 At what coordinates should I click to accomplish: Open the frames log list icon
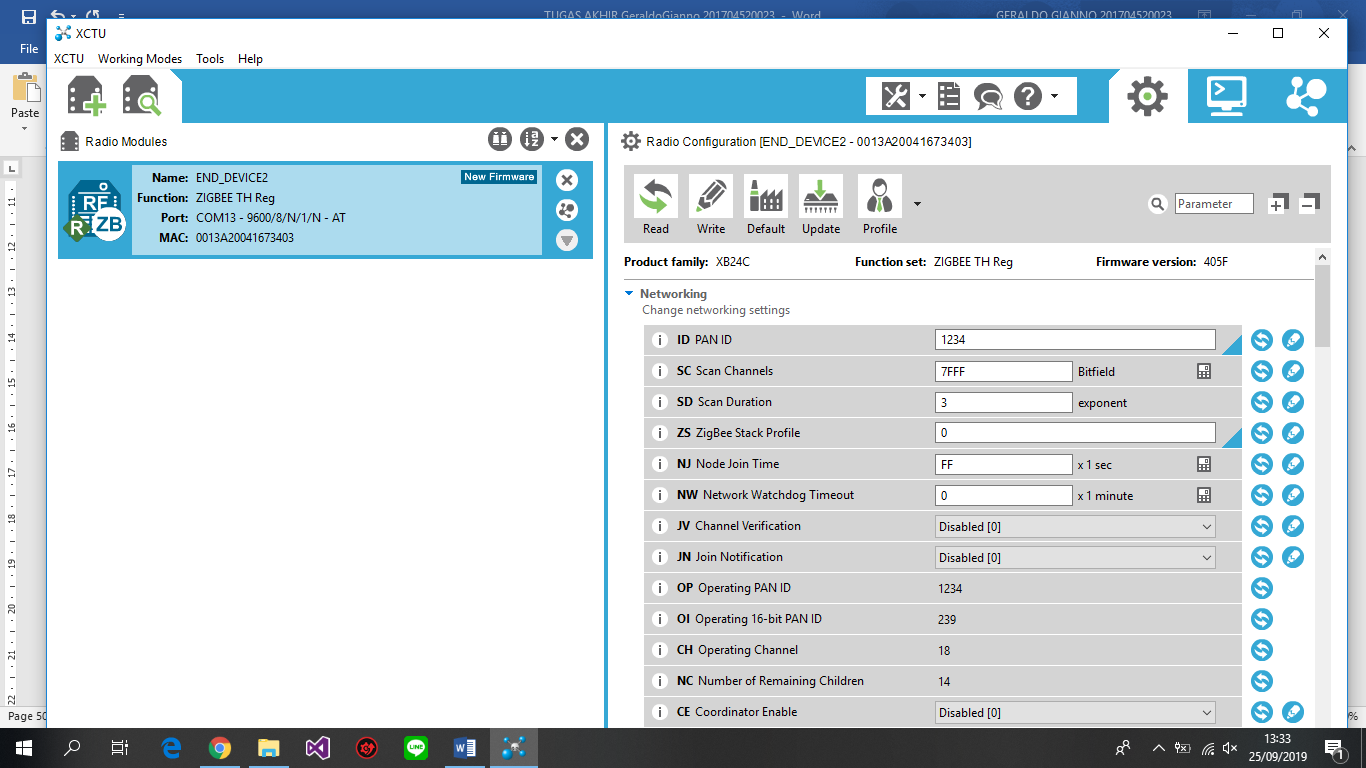tap(949, 96)
